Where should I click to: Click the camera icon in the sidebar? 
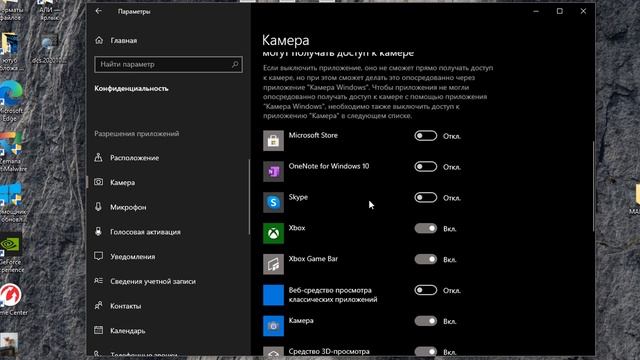(98, 182)
